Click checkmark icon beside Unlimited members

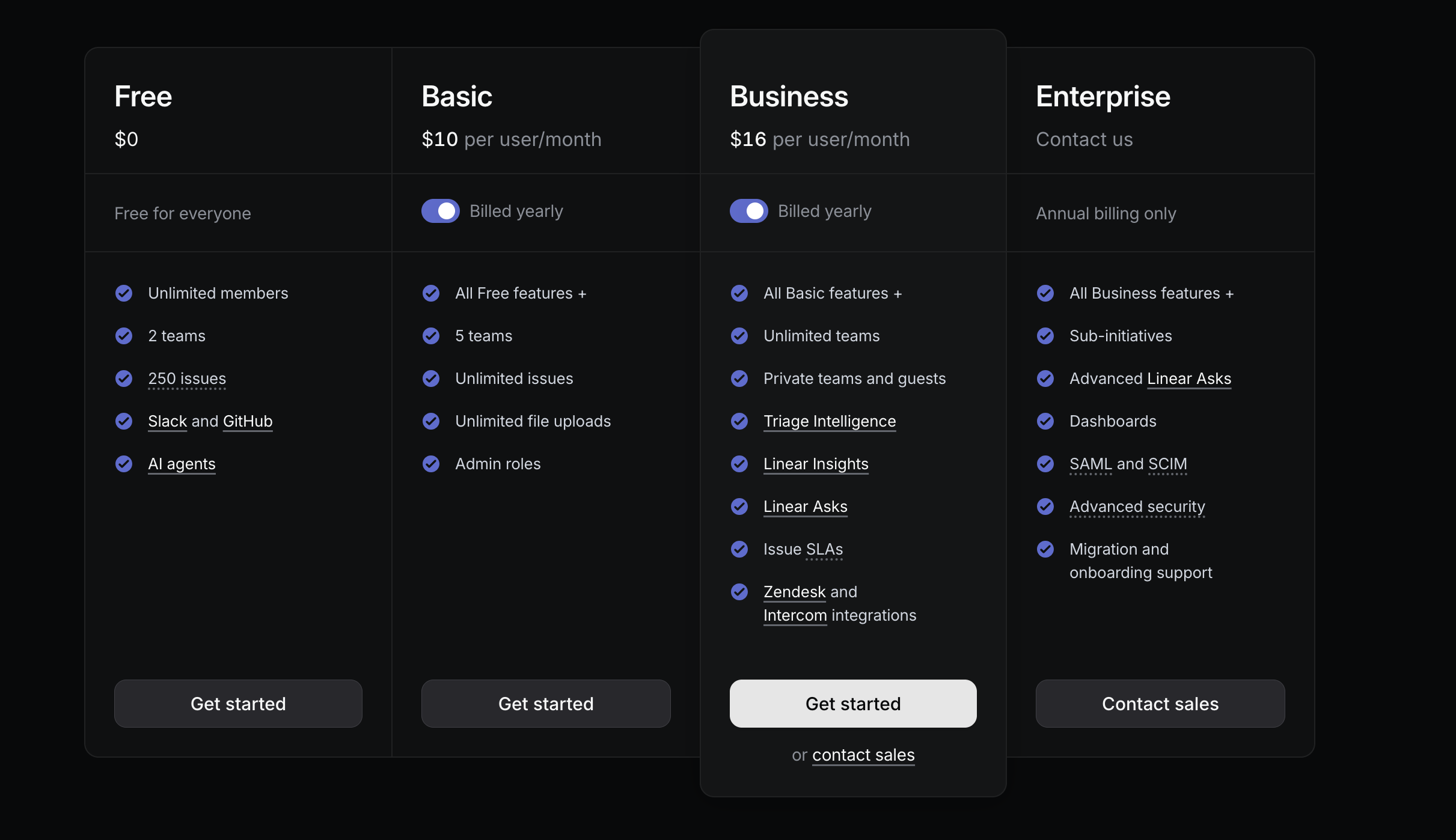(124, 293)
